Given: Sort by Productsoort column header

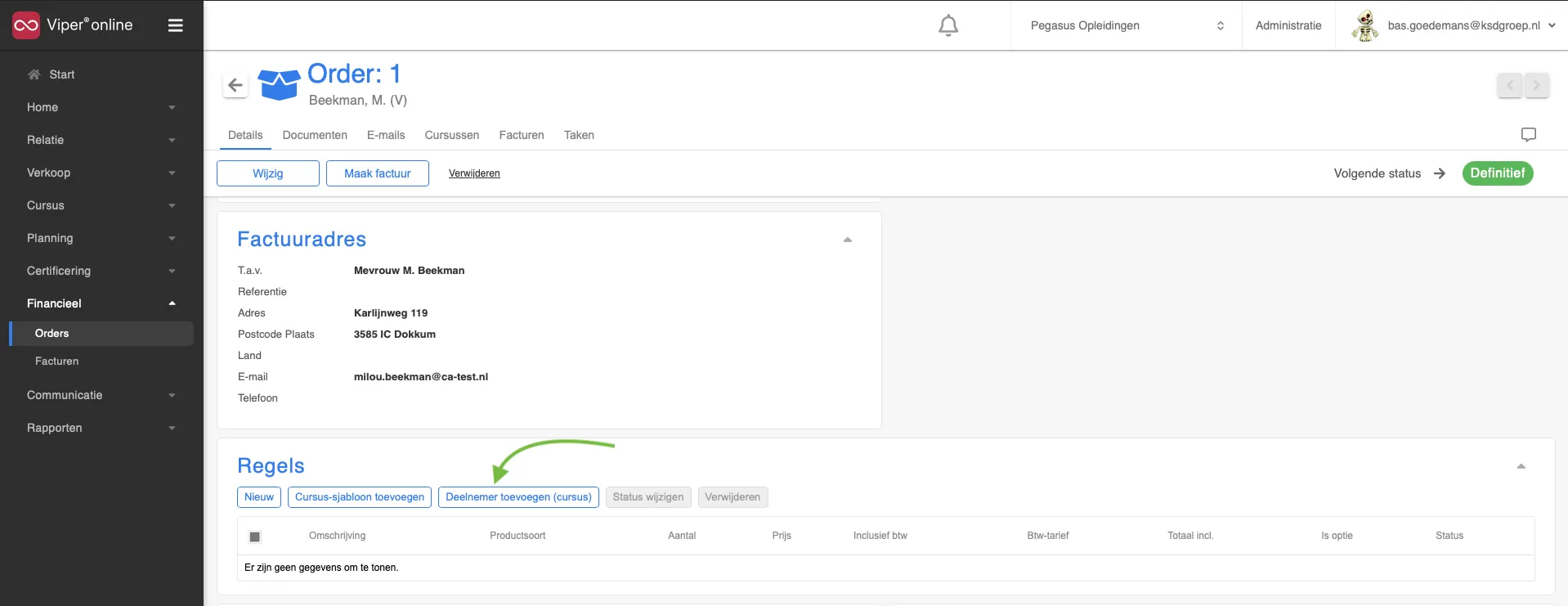Looking at the screenshot, I should tap(517, 536).
